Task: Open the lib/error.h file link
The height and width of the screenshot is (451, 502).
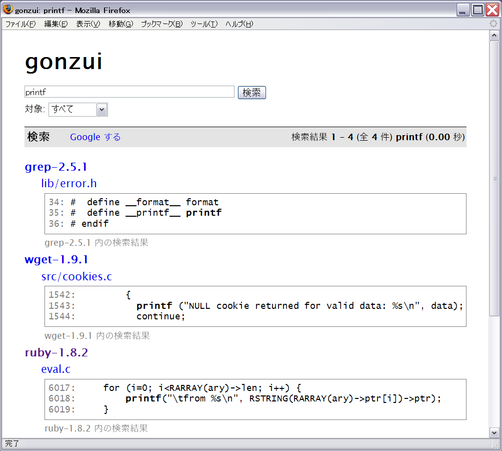Action: (x=69, y=183)
